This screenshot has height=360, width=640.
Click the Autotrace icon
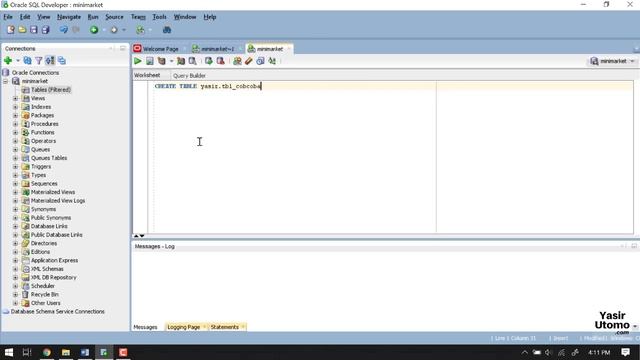[x=181, y=61]
